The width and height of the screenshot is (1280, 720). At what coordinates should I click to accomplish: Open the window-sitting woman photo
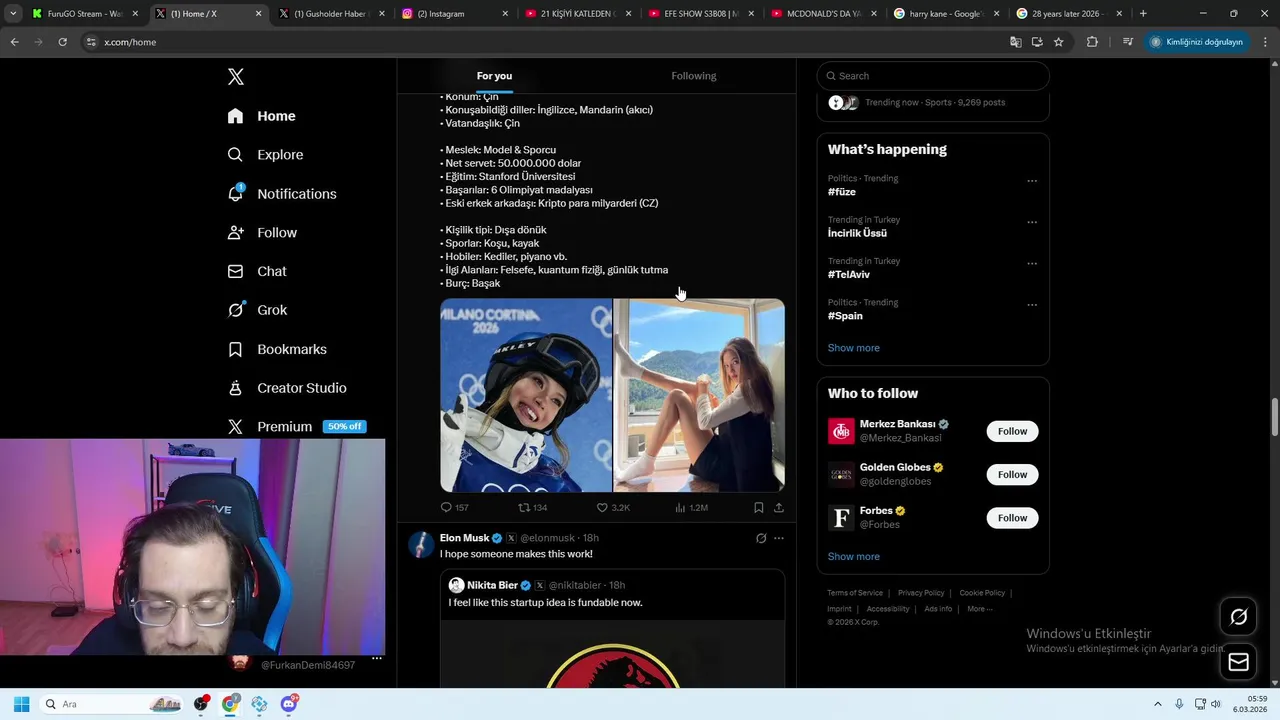(699, 395)
